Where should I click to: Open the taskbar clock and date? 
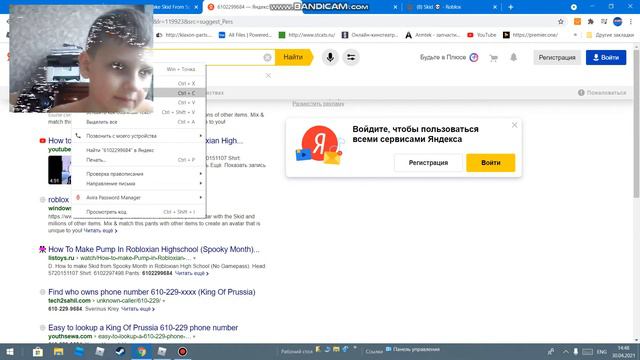pos(623,351)
